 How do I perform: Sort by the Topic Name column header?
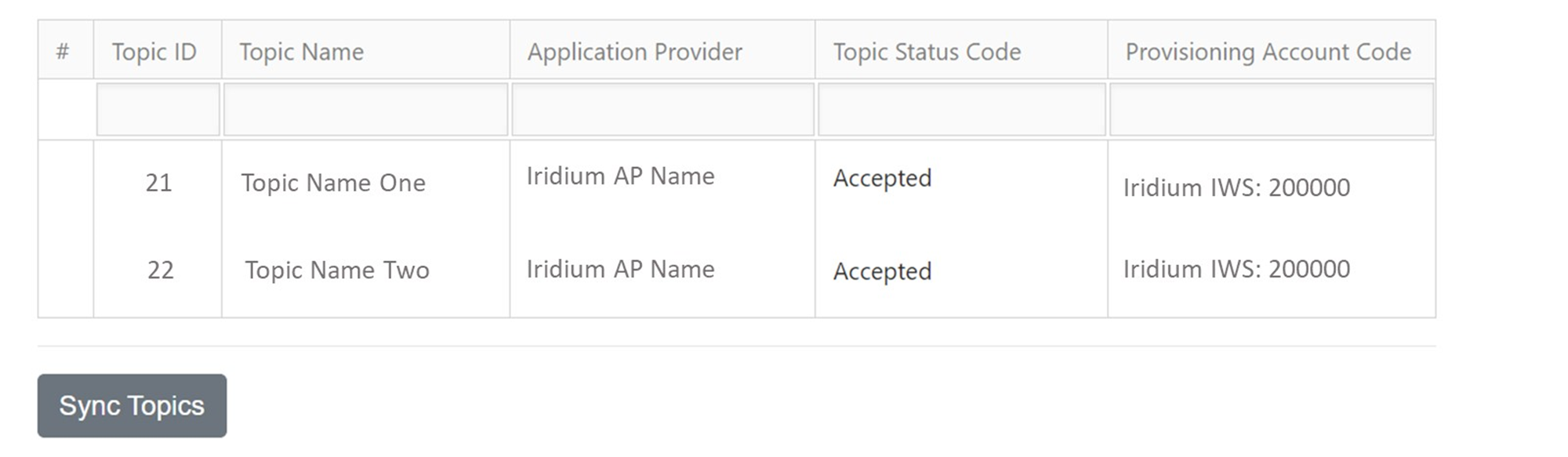pyautogui.click(x=301, y=52)
